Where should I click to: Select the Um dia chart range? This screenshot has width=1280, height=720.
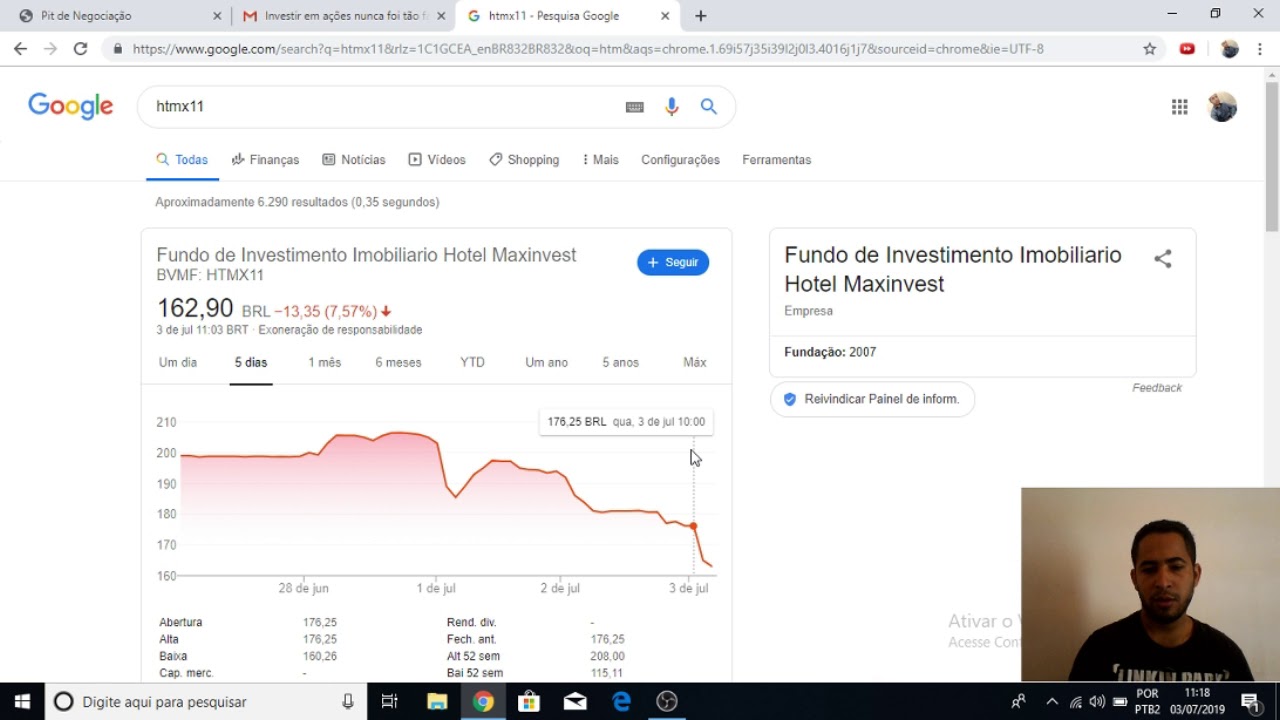pos(178,362)
